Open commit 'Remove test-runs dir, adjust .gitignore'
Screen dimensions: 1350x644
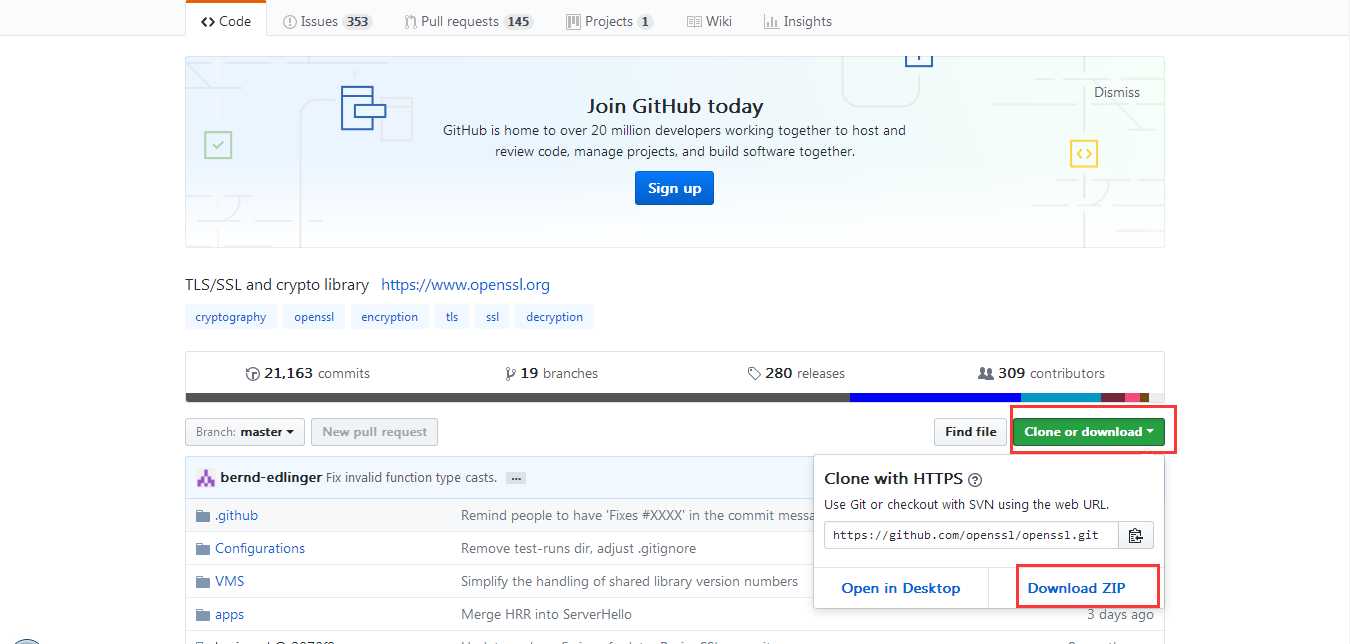[x=578, y=548]
